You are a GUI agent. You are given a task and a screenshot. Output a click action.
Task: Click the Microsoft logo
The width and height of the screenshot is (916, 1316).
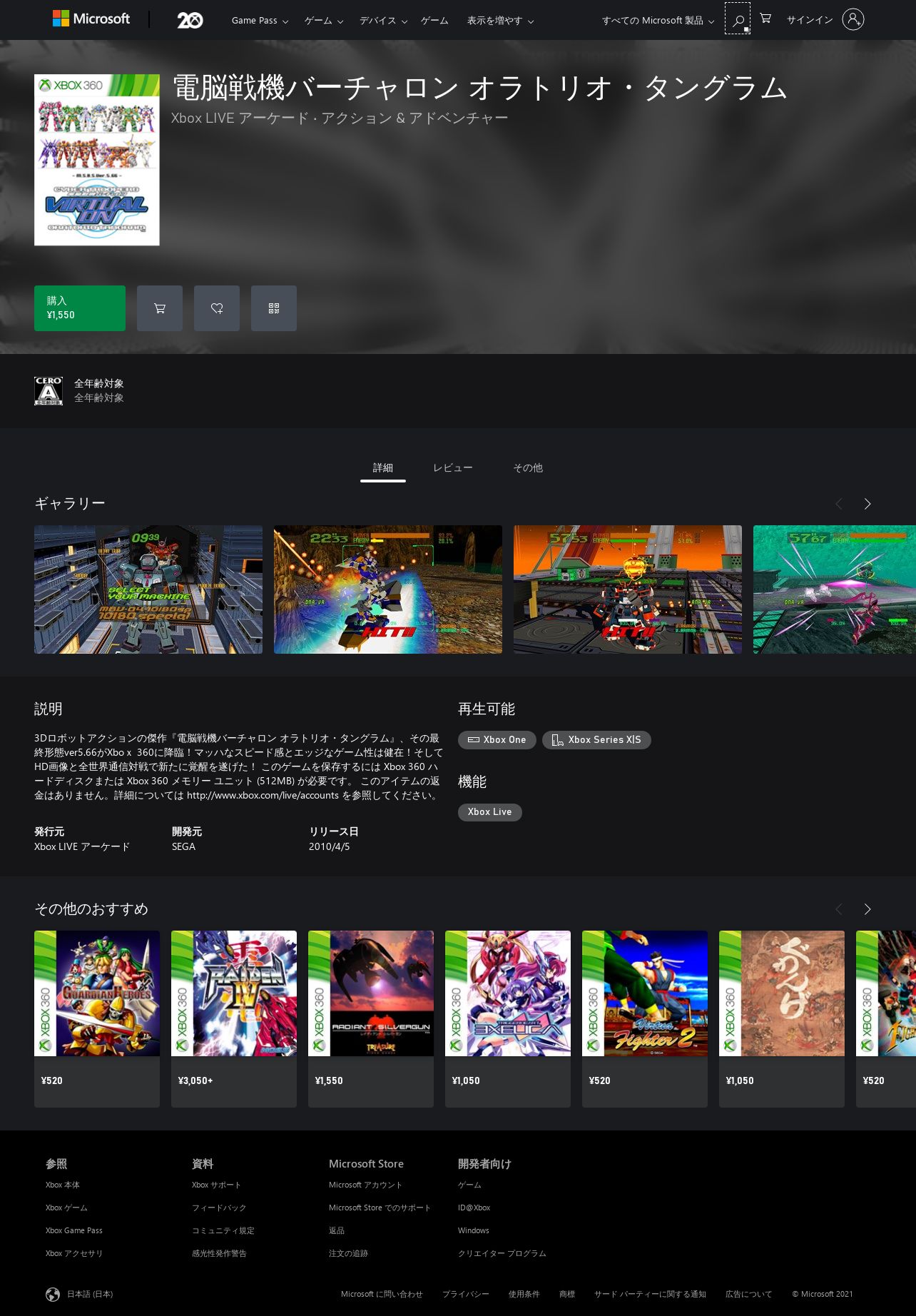91,19
